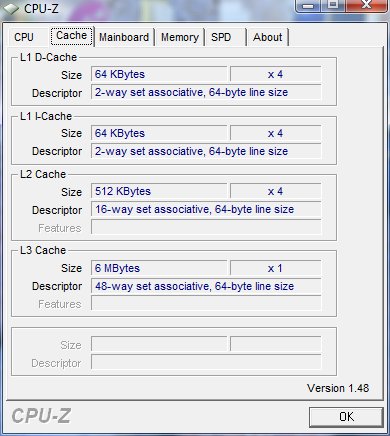This screenshot has height=436, width=390.
Task: Show the About tab
Action: click(x=268, y=37)
